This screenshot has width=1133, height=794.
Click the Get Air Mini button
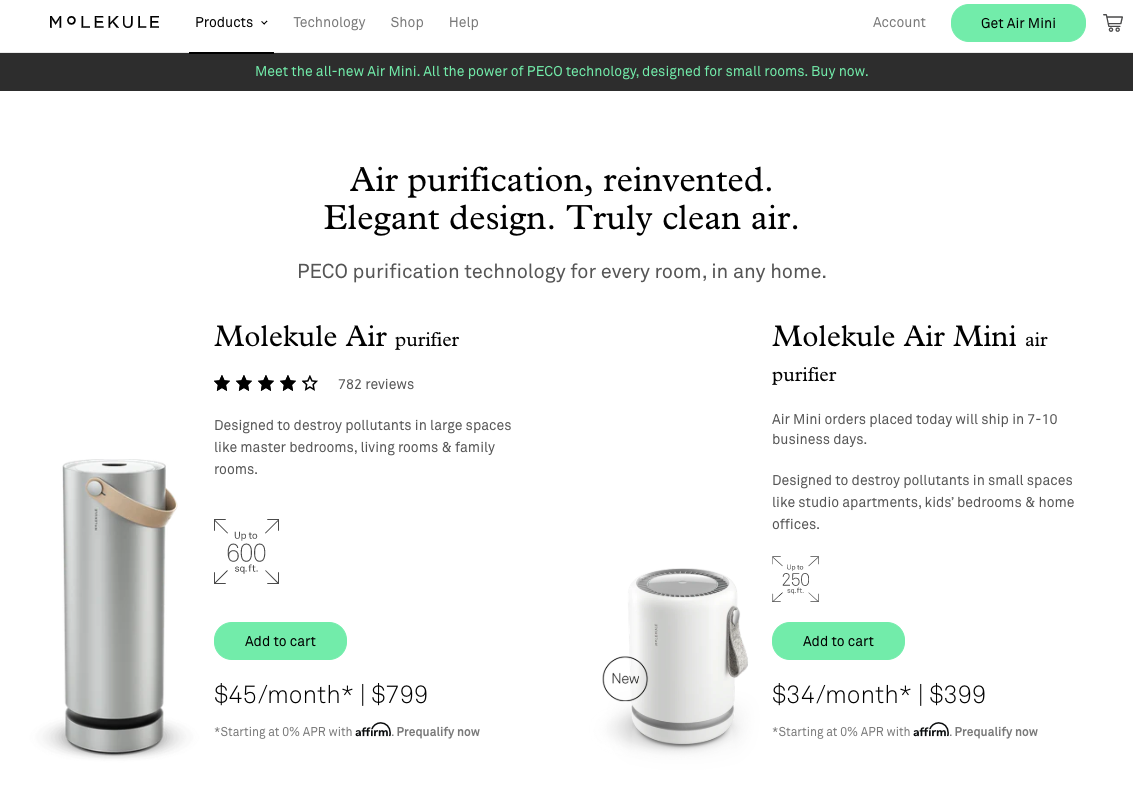1018,22
